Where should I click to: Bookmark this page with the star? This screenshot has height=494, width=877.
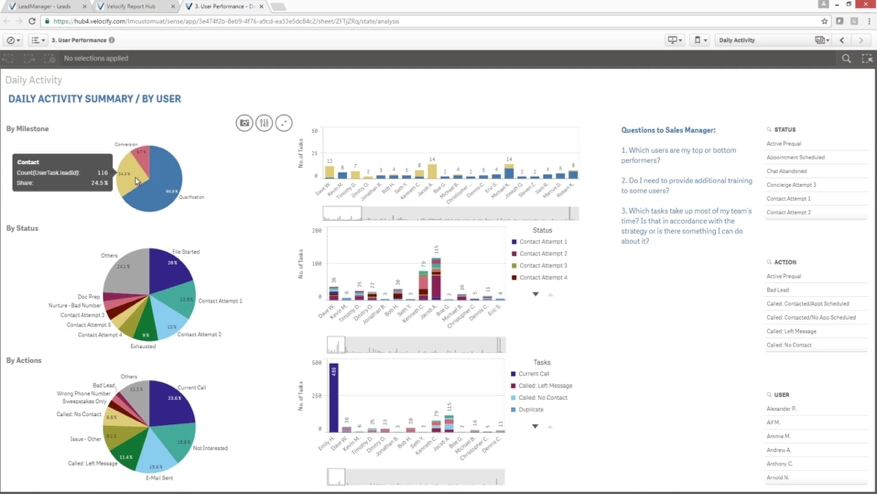(x=824, y=21)
